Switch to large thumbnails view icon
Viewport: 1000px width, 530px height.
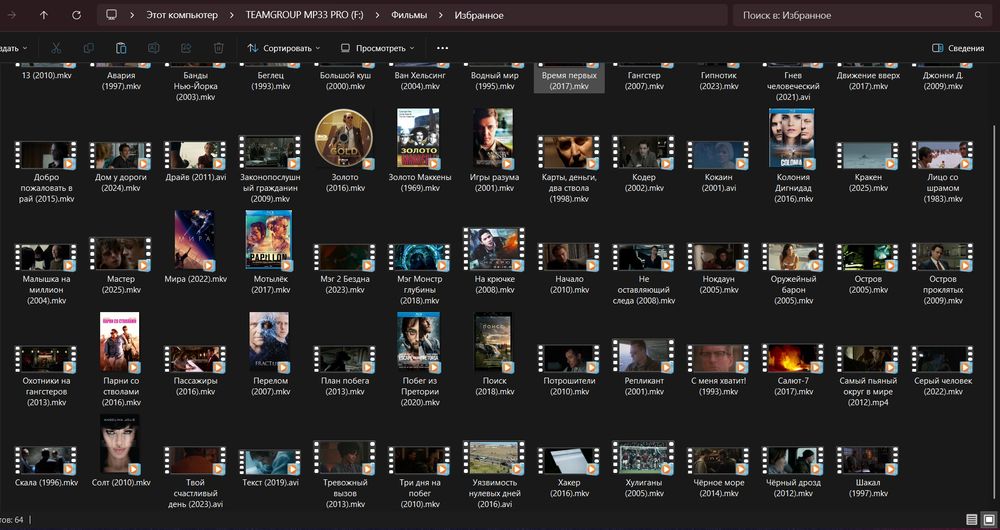click(x=989, y=519)
